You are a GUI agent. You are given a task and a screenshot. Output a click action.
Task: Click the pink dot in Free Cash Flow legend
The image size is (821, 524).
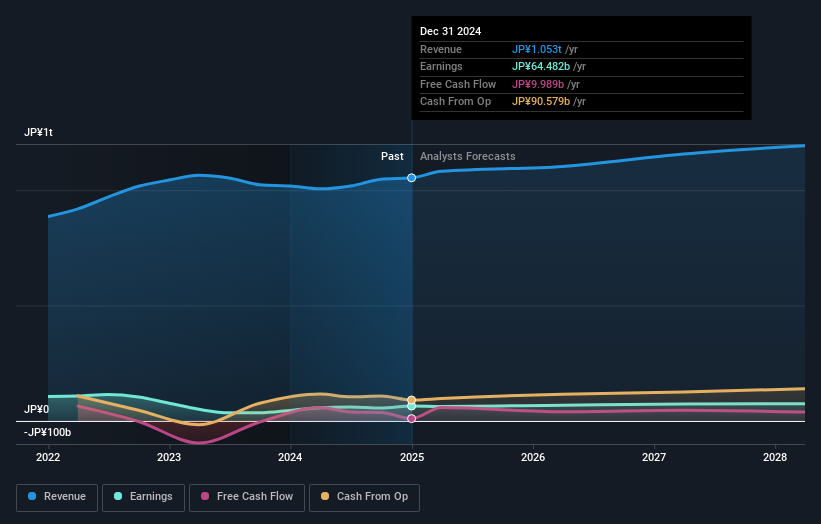tap(205, 496)
